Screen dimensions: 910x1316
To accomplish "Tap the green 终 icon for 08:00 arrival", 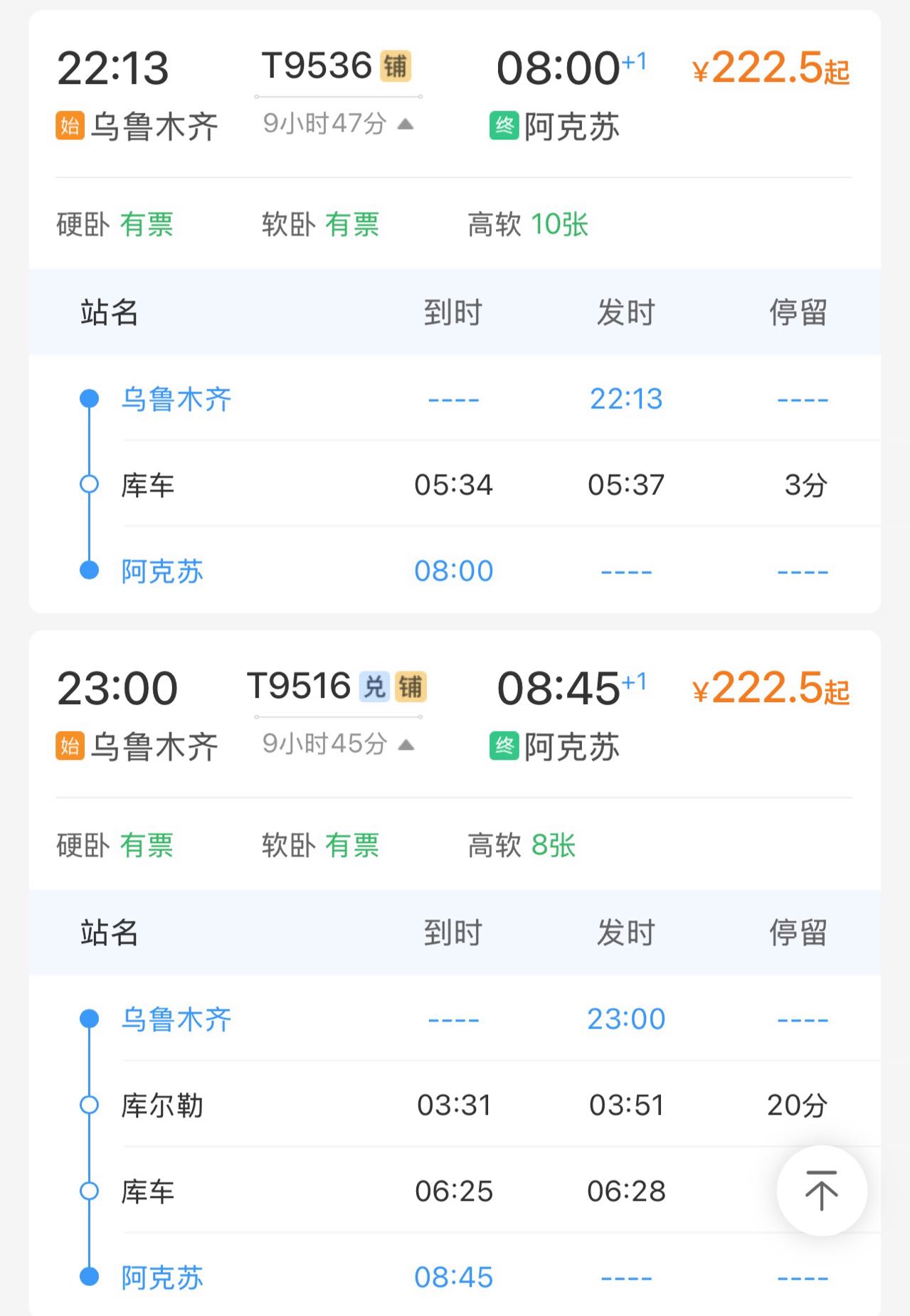I will (504, 126).
